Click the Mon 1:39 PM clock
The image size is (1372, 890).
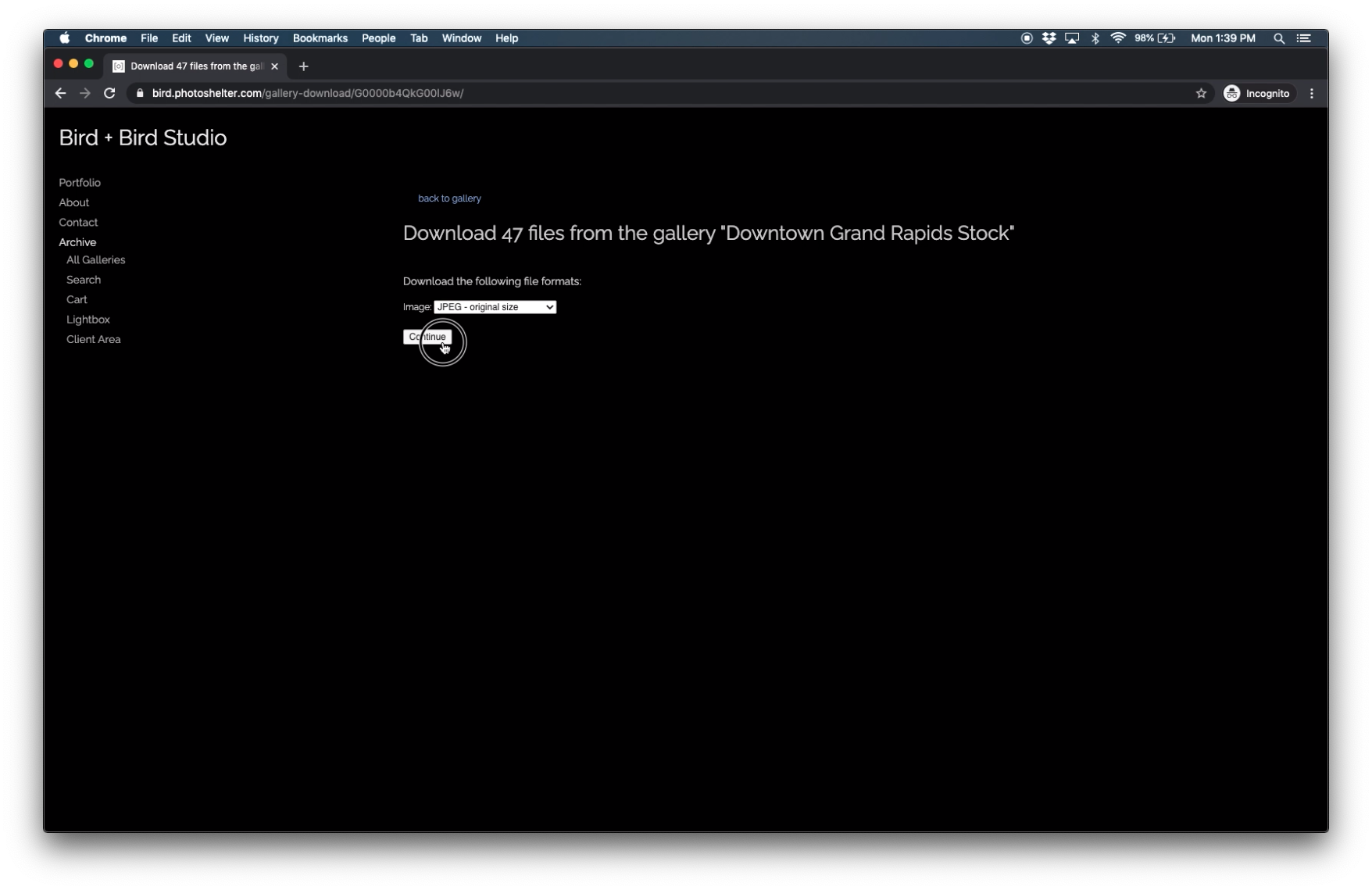pyautogui.click(x=1223, y=38)
